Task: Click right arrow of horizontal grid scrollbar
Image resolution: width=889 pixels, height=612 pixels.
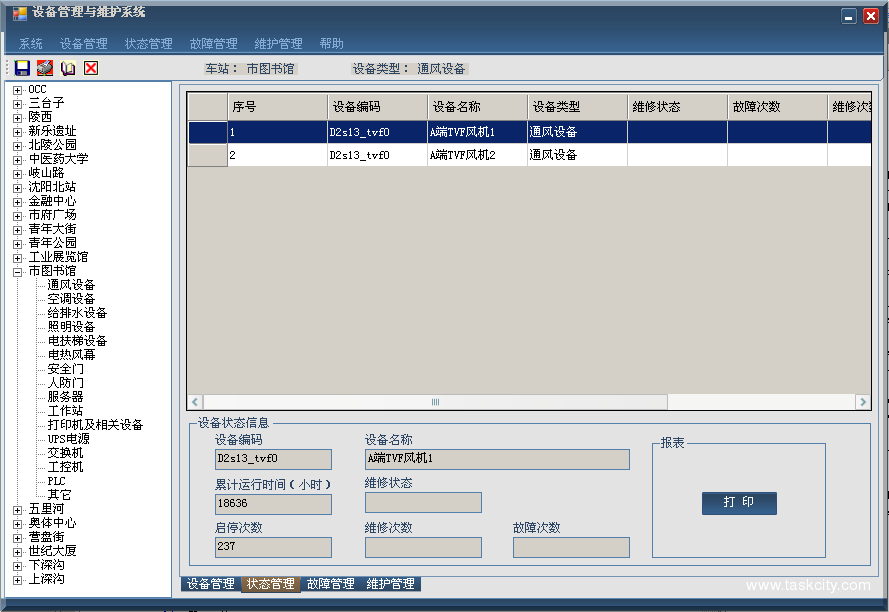Action: [862, 402]
